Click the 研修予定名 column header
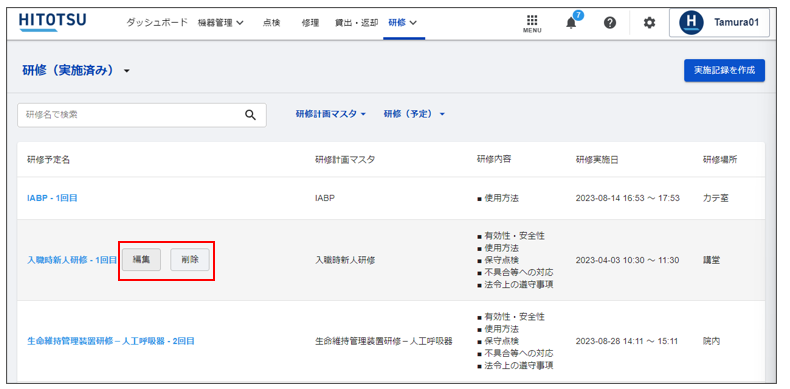790x389 pixels. coord(48,160)
